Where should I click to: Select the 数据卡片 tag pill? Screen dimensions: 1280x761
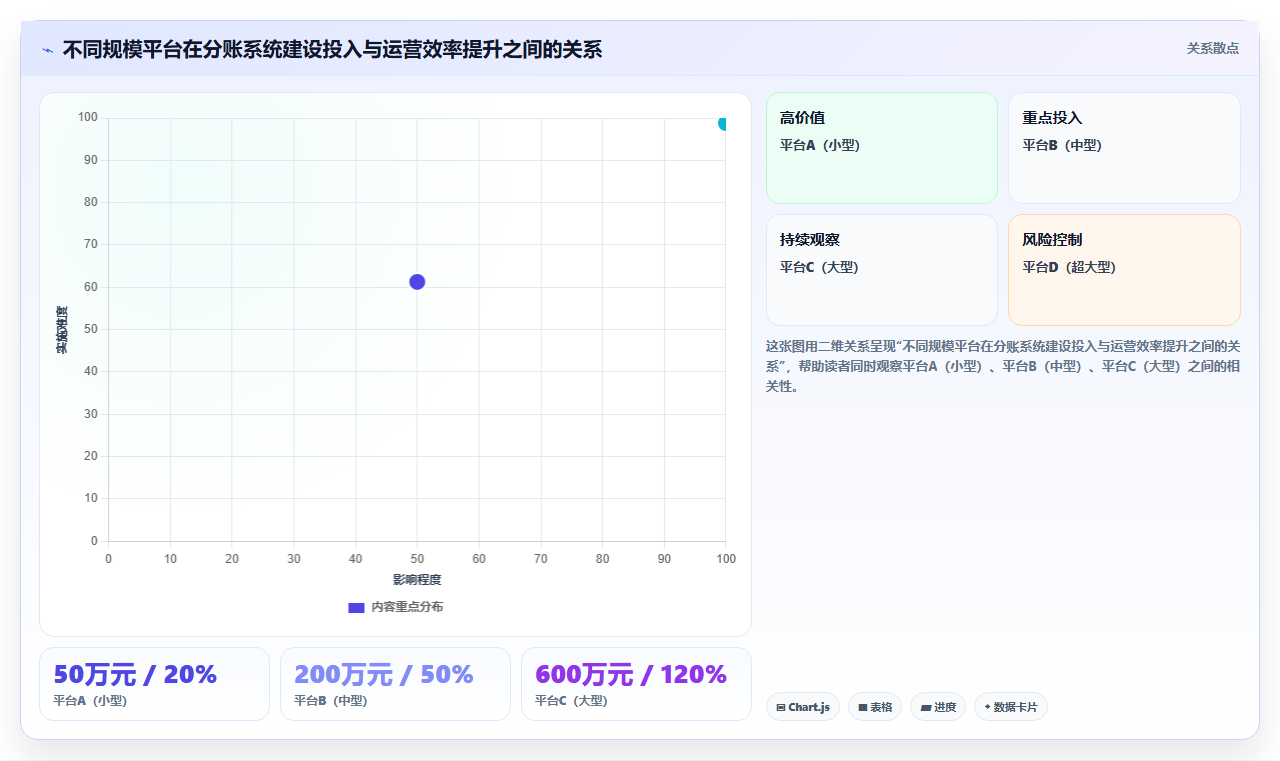click(x=1011, y=707)
